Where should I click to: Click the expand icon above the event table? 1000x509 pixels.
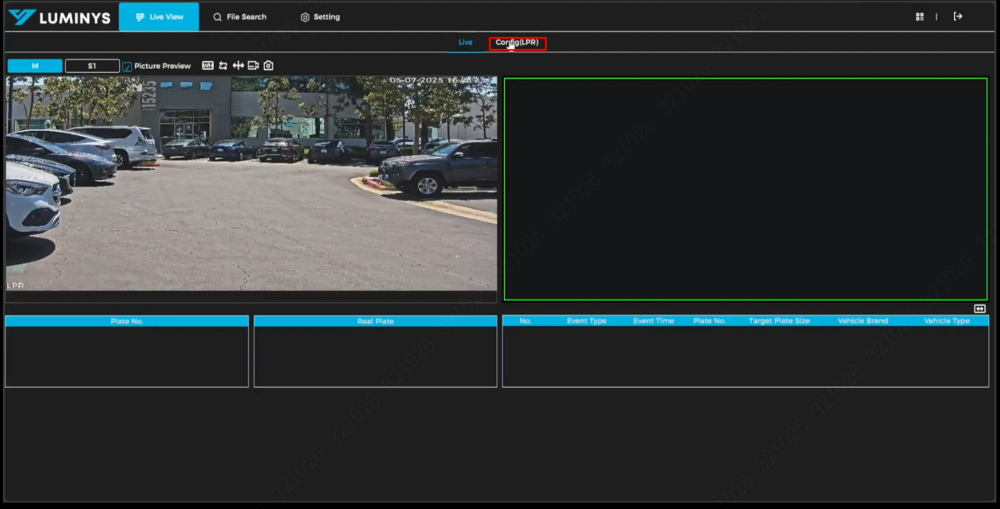click(x=980, y=309)
